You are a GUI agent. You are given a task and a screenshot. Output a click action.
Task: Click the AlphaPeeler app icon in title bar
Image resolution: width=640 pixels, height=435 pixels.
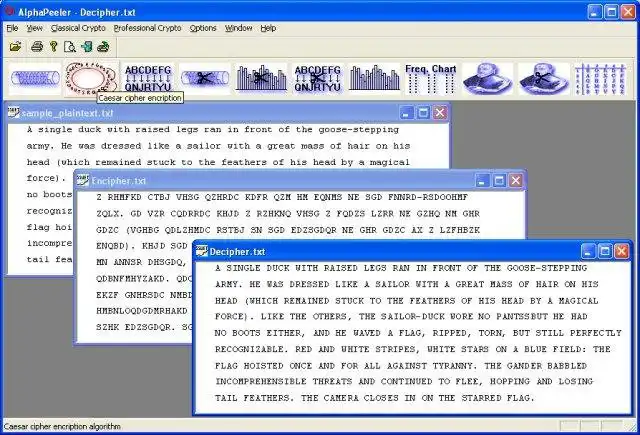point(9,11)
